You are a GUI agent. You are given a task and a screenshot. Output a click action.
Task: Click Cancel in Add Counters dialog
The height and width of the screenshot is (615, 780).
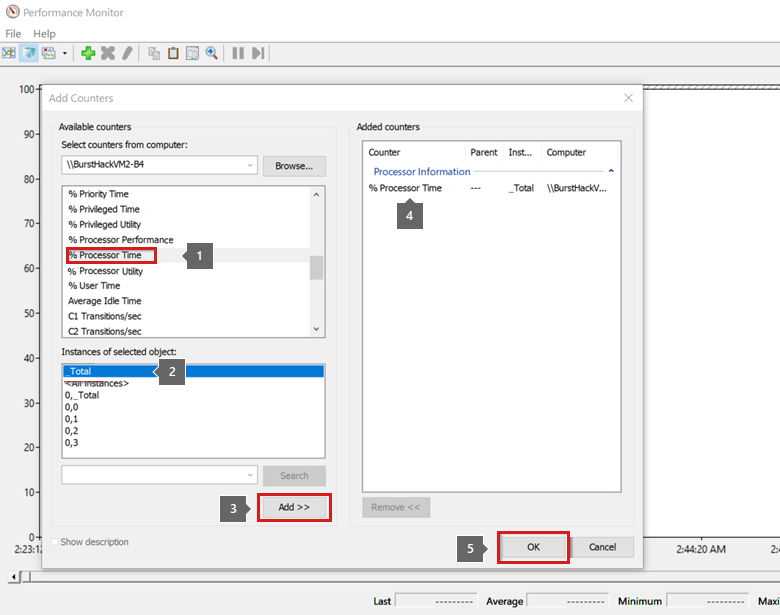602,547
